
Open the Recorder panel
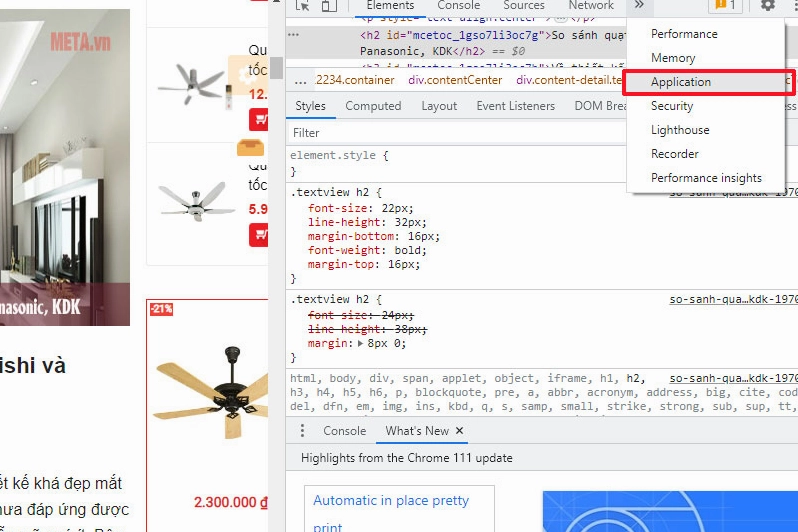705,154
